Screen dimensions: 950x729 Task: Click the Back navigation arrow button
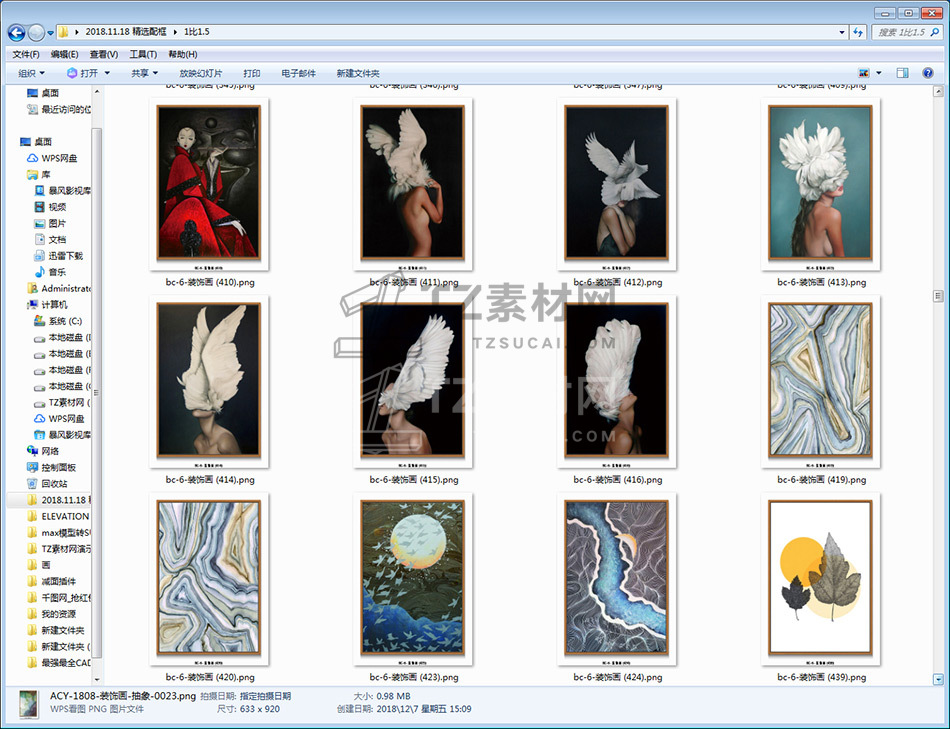coord(17,32)
